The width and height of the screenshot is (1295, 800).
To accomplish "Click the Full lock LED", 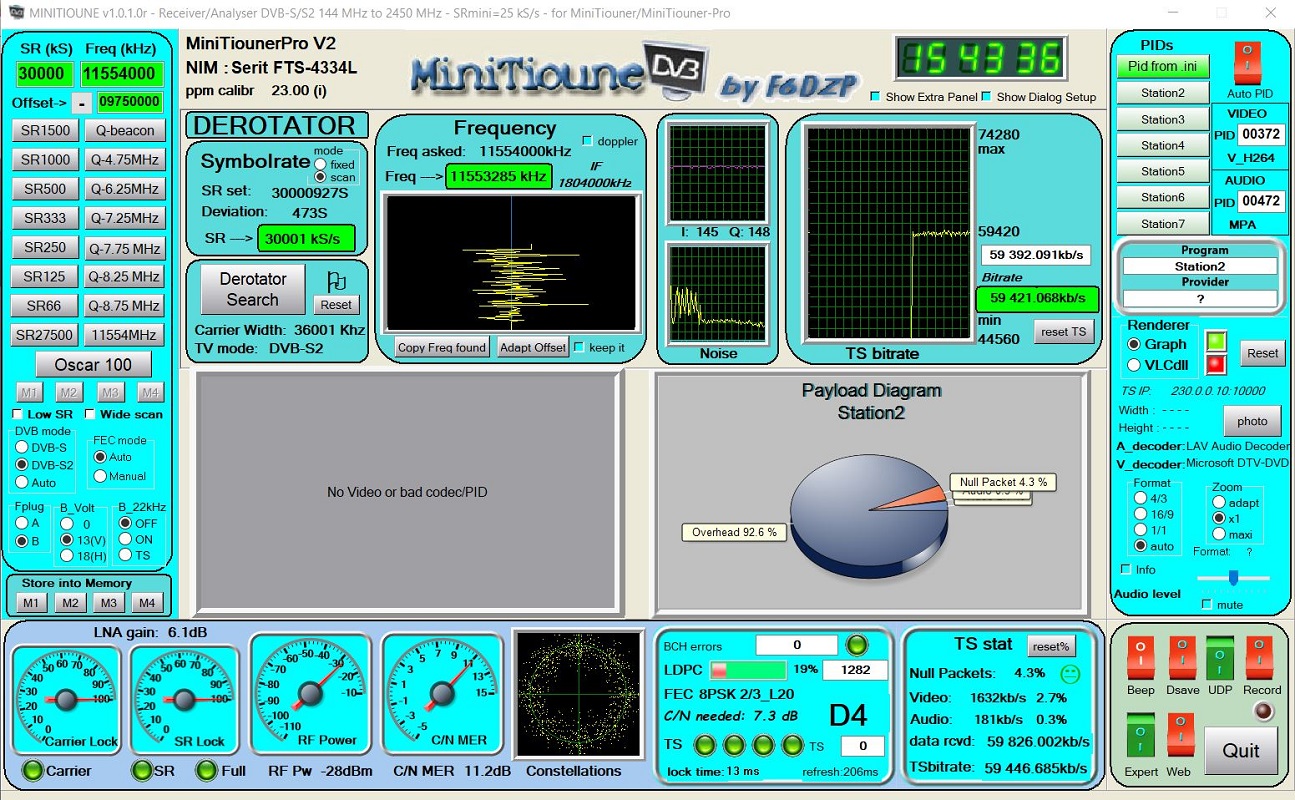I will click(x=206, y=770).
